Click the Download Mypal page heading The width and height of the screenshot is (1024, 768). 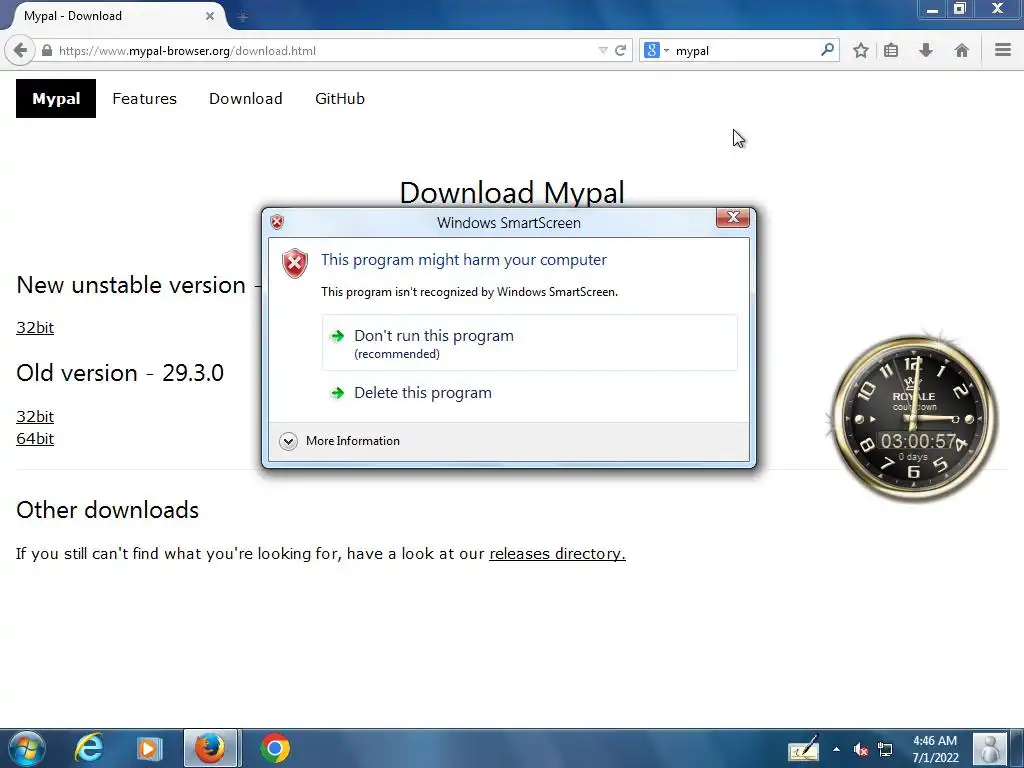512,193
